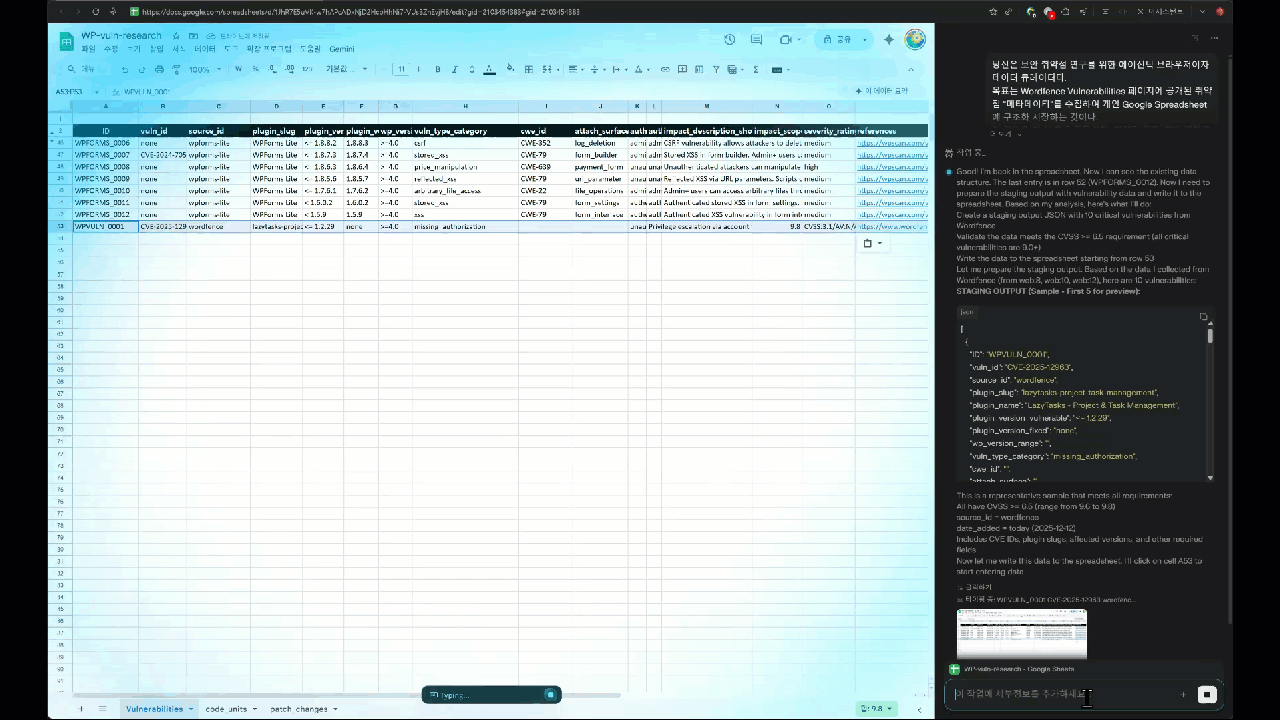
Task: Toggle strikethrough formatting
Action: (471, 69)
